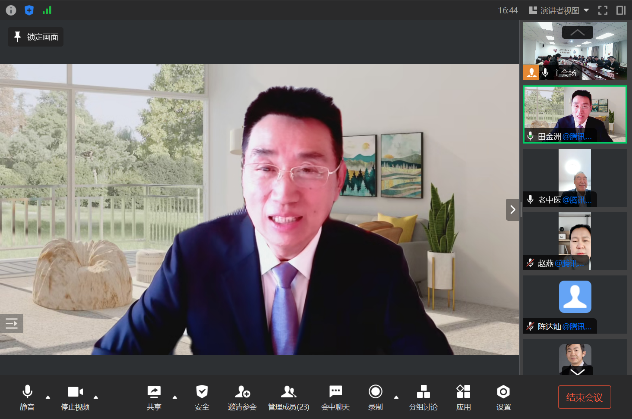632x419 pixels.
Task: Click the Pin Screen button
Action: click(36, 37)
